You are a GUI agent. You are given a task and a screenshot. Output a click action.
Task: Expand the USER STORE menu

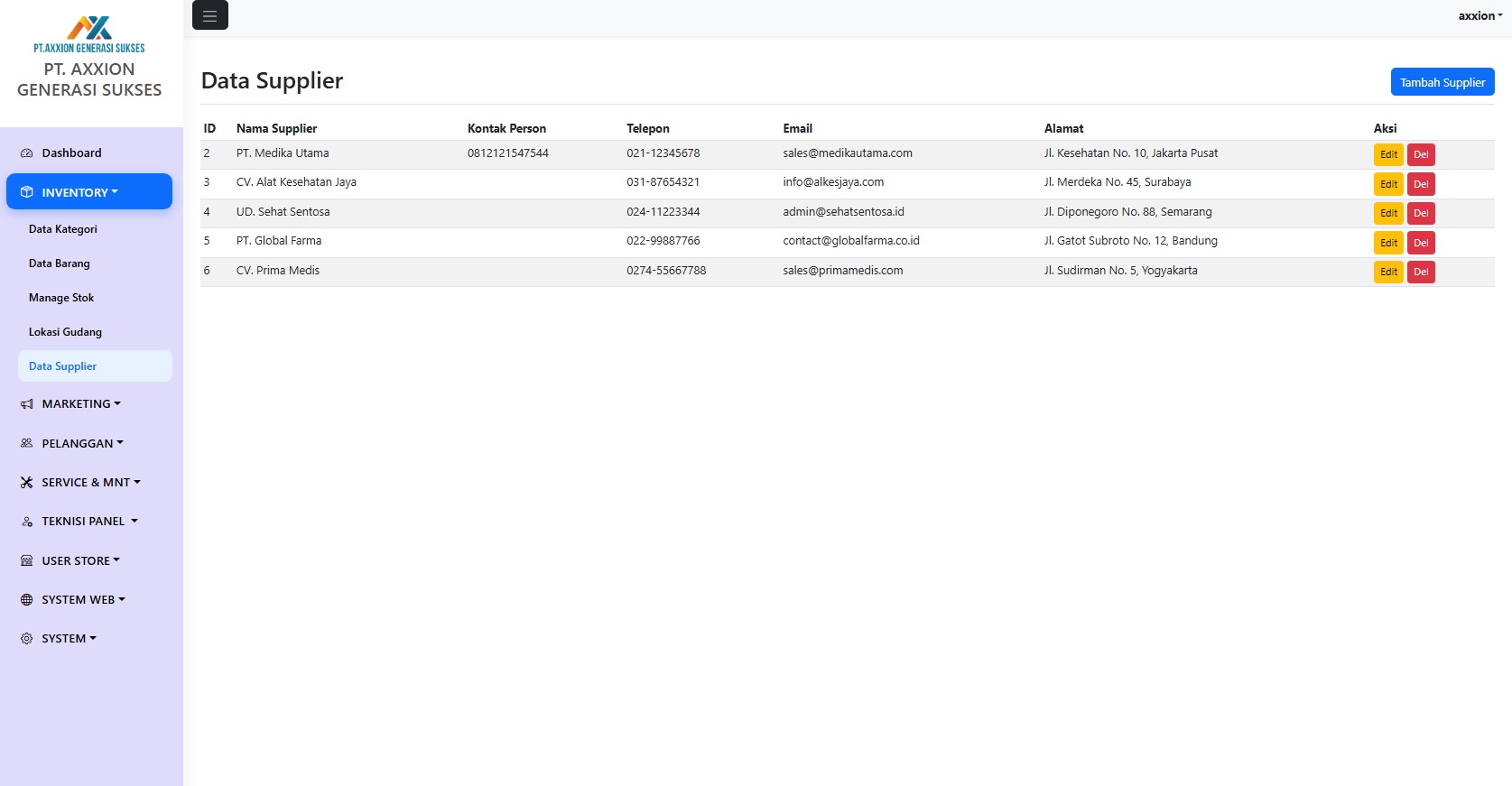point(89,560)
